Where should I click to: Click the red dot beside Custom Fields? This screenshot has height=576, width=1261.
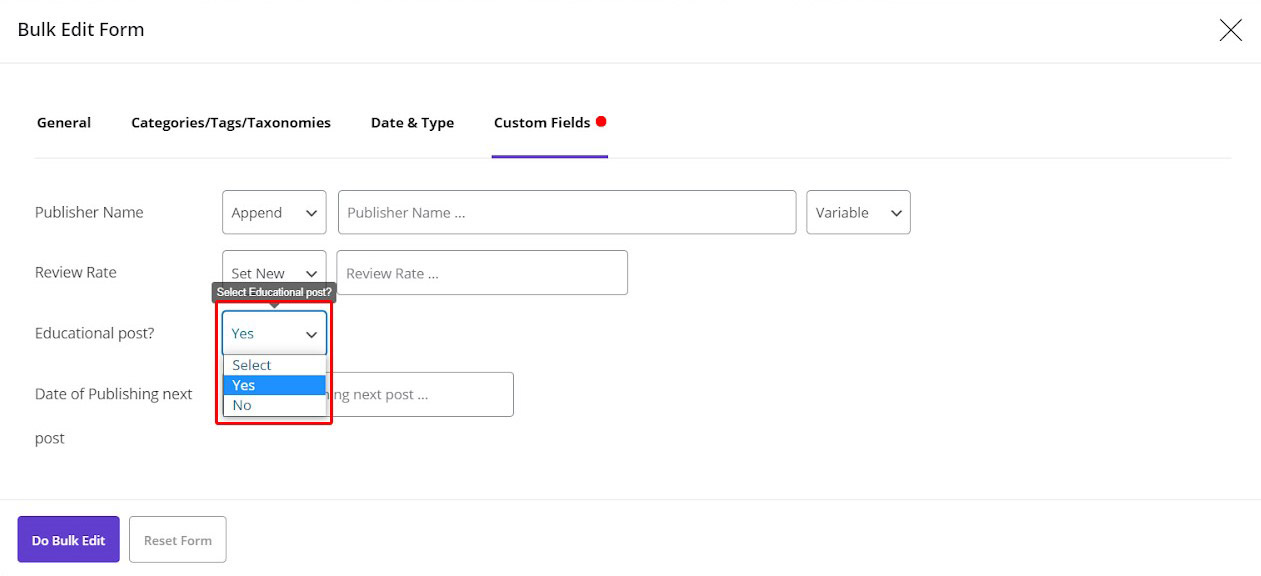click(x=601, y=122)
